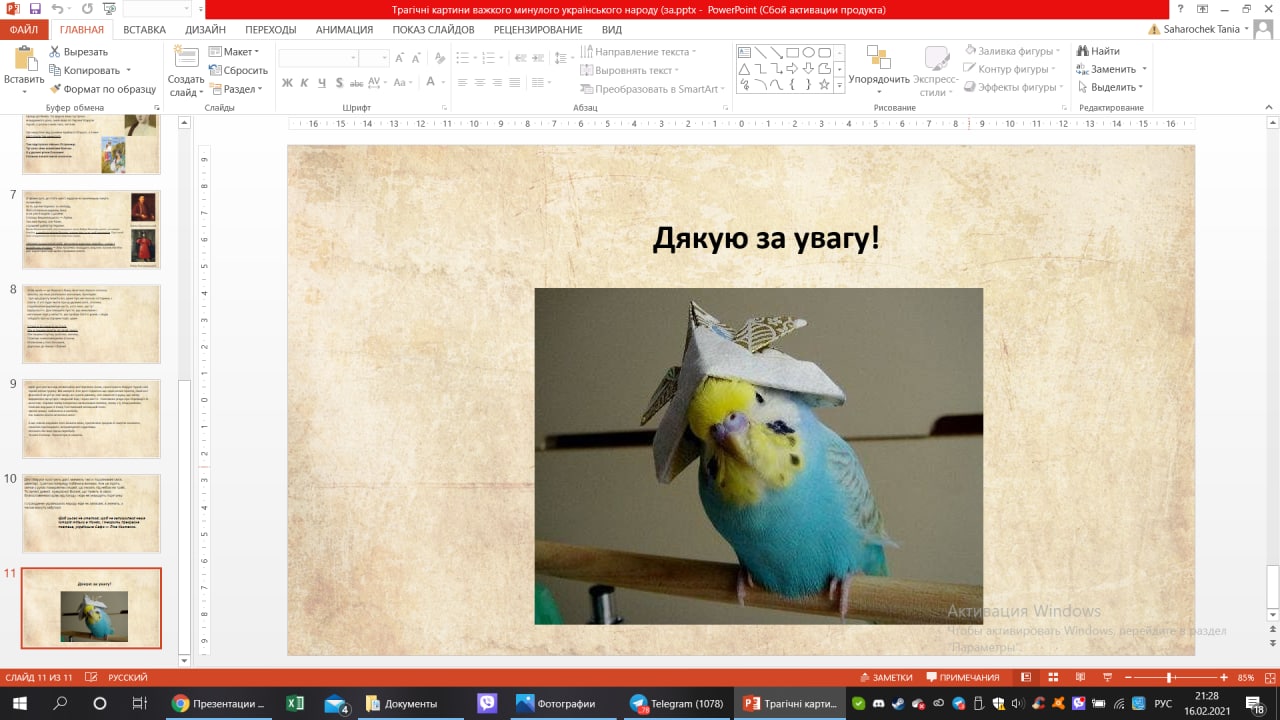Toggle the ПРИМЕЧАНИЯ comments pane
Screen dimensions: 1280x720
(962, 677)
